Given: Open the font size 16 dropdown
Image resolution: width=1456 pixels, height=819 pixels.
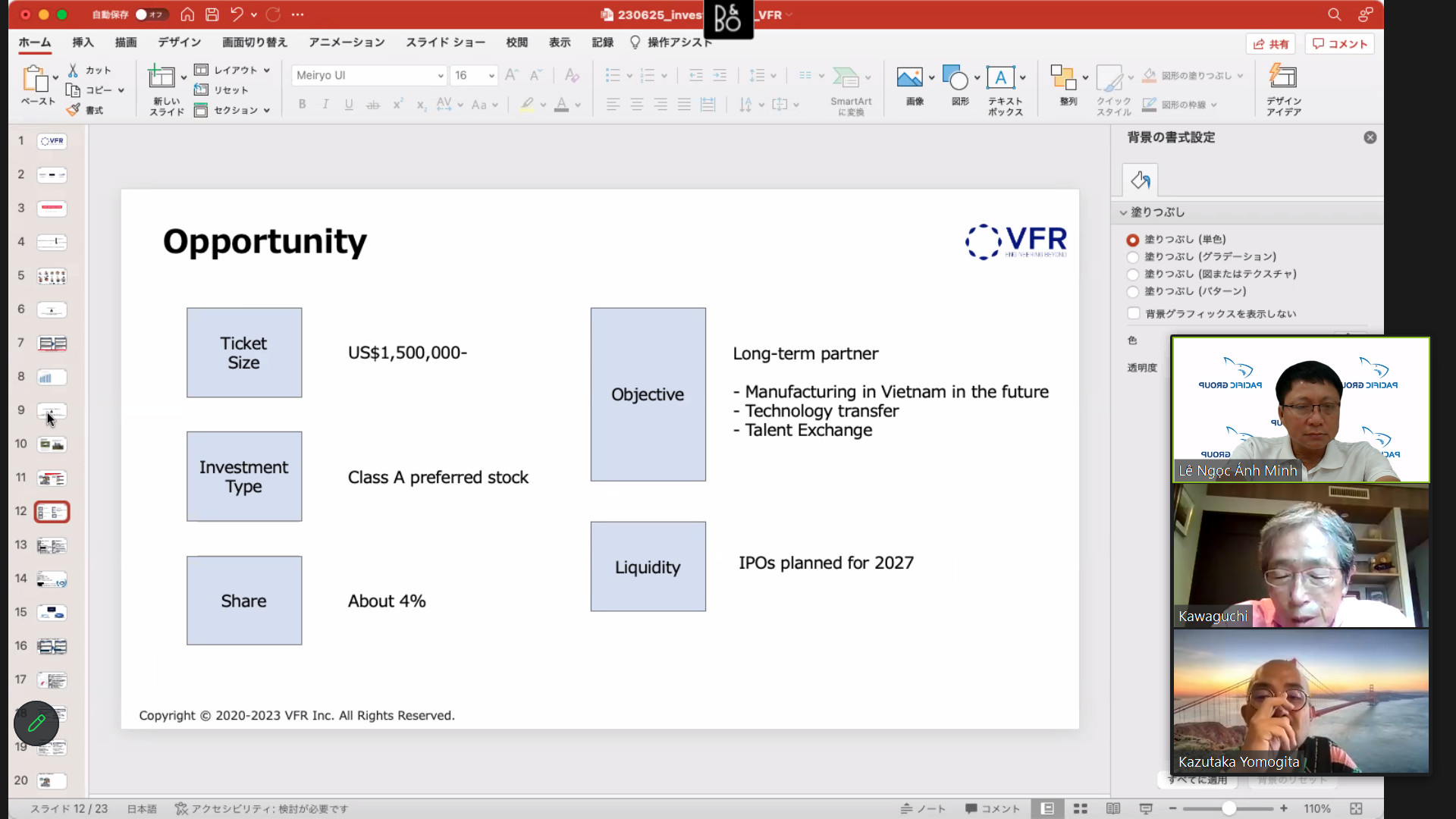Looking at the screenshot, I should click(491, 76).
